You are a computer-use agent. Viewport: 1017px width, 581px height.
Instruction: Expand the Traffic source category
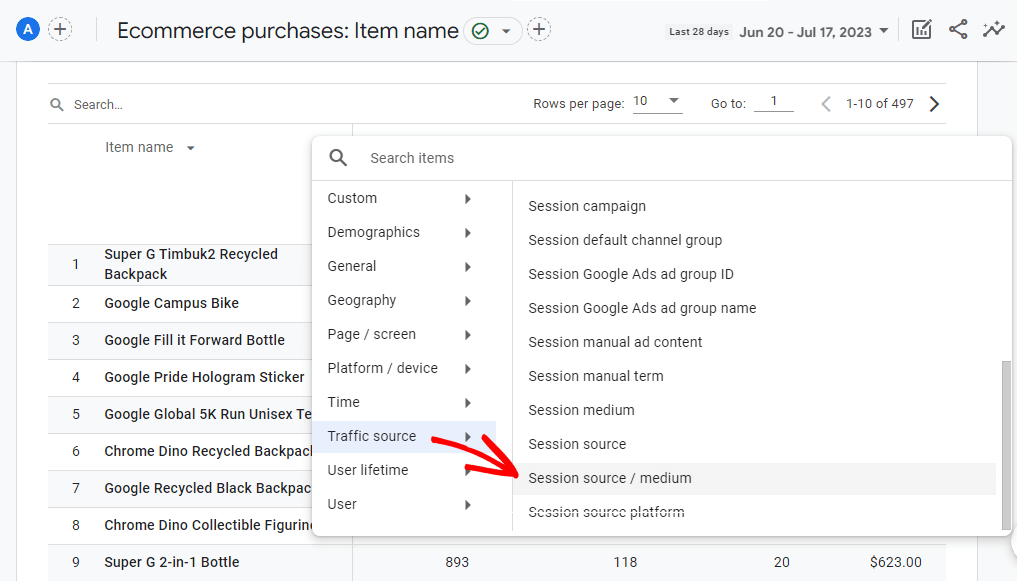click(x=372, y=436)
